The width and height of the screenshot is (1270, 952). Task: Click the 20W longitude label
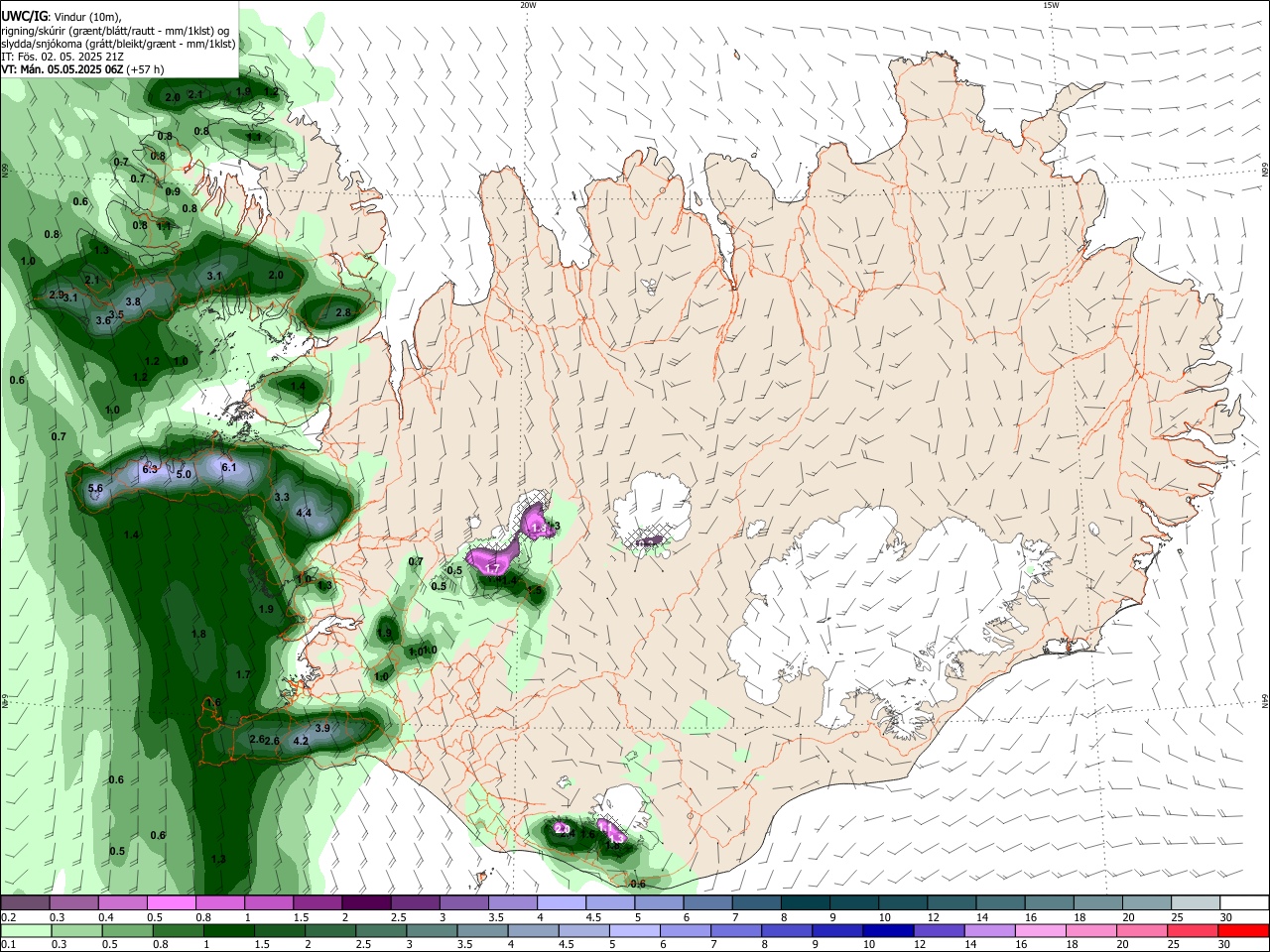tap(528, 5)
